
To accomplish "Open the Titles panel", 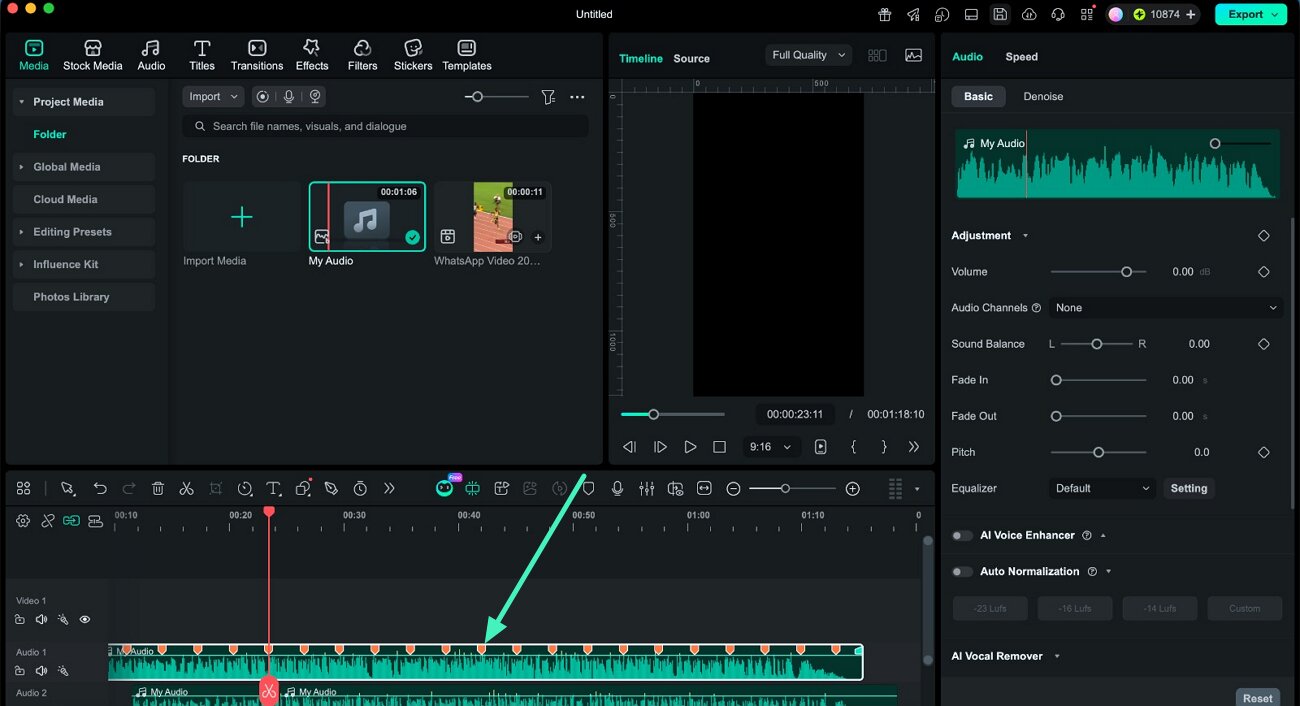I will coord(202,56).
